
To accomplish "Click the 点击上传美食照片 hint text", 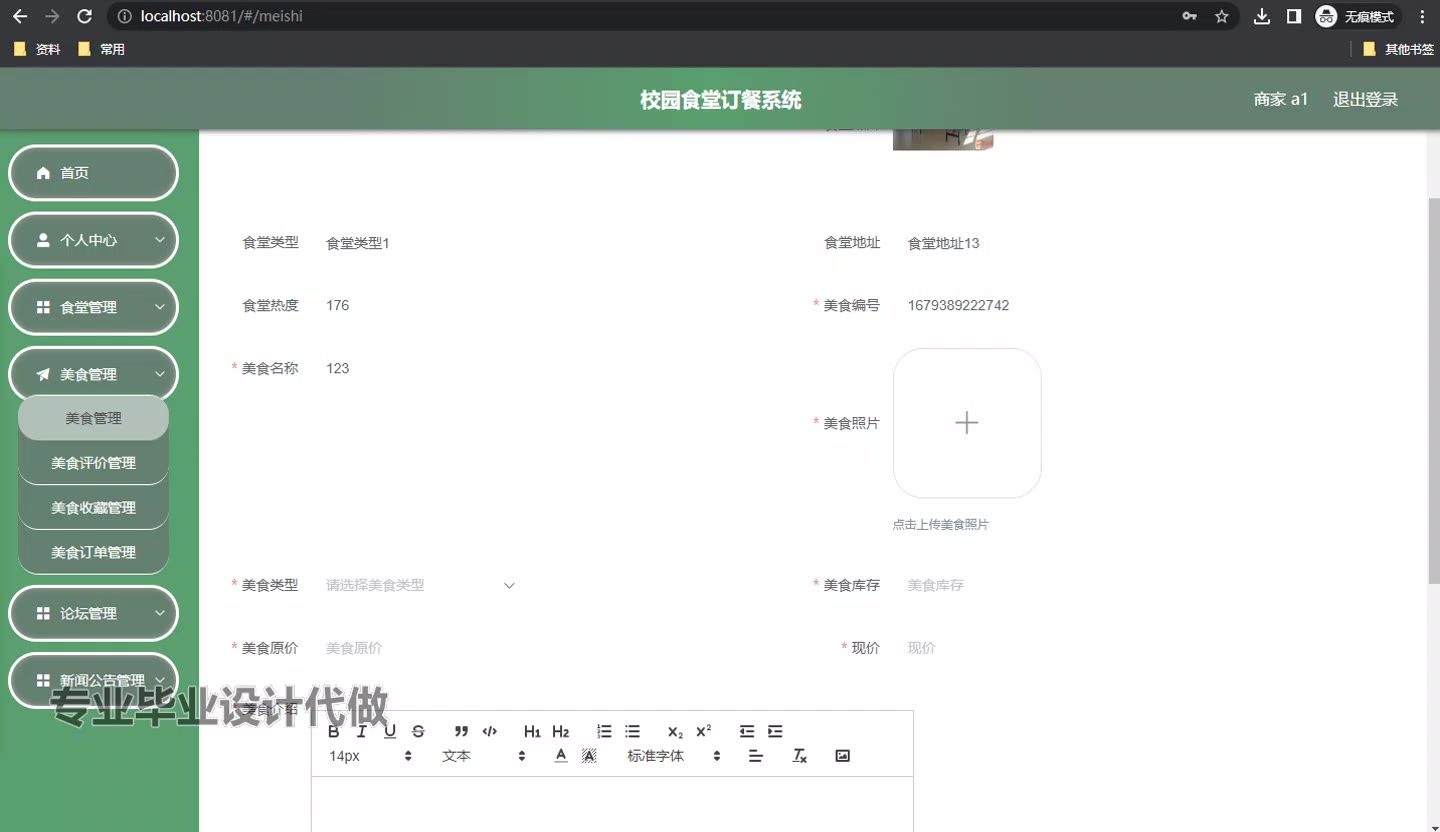I will pos(941,524).
